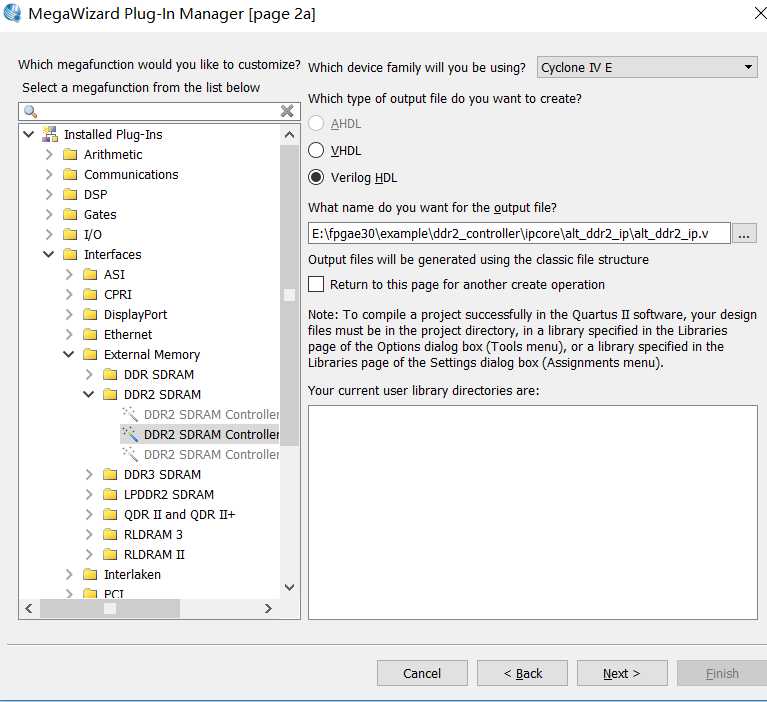Expand the Gates category
767x702 pixels.
[x=49, y=215]
